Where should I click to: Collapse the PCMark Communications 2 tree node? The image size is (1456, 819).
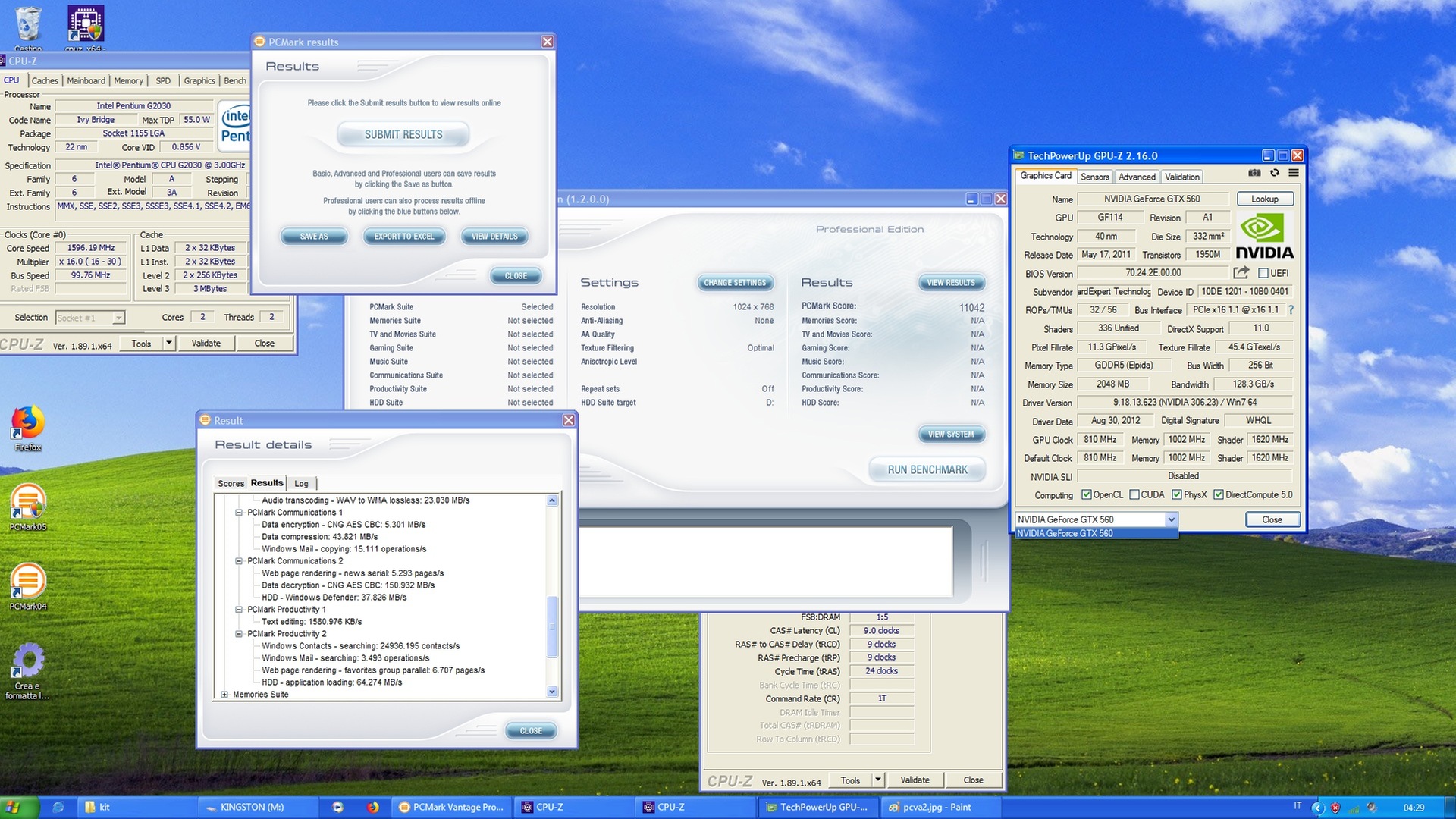(239, 561)
